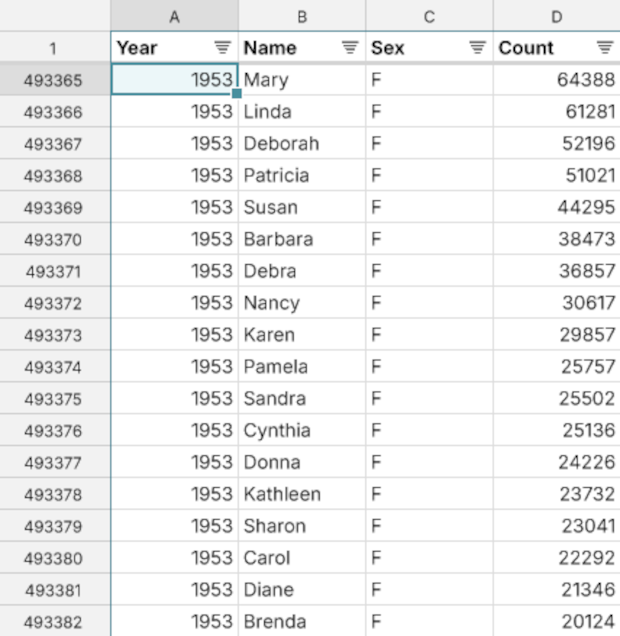Click the cell containing Linda
Viewport: 620px width, 636px height.
click(302, 112)
